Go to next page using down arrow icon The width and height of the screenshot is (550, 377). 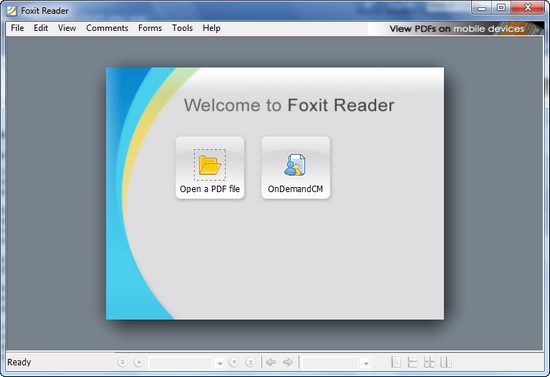(x=234, y=362)
